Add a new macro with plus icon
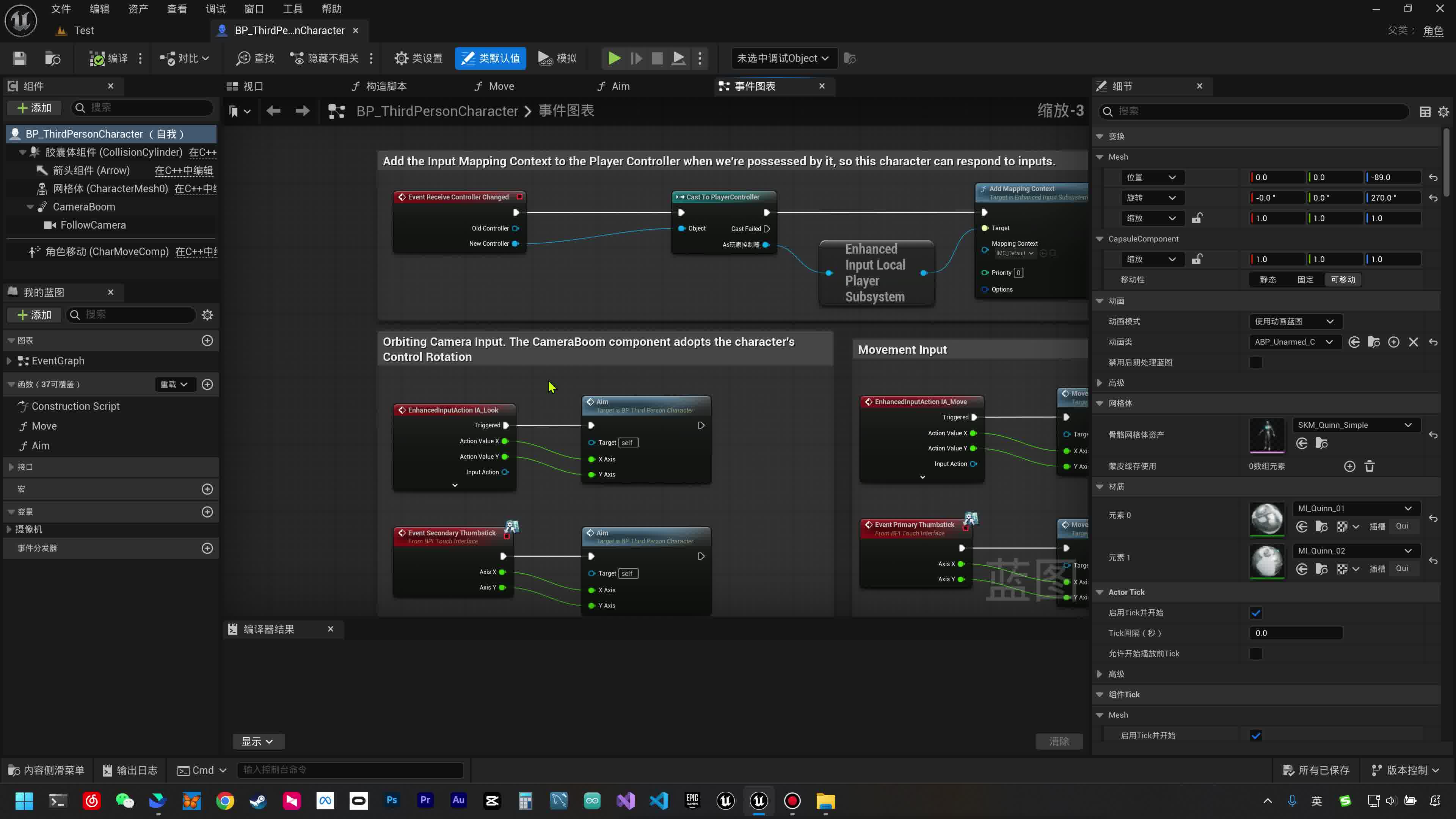 [x=207, y=489]
